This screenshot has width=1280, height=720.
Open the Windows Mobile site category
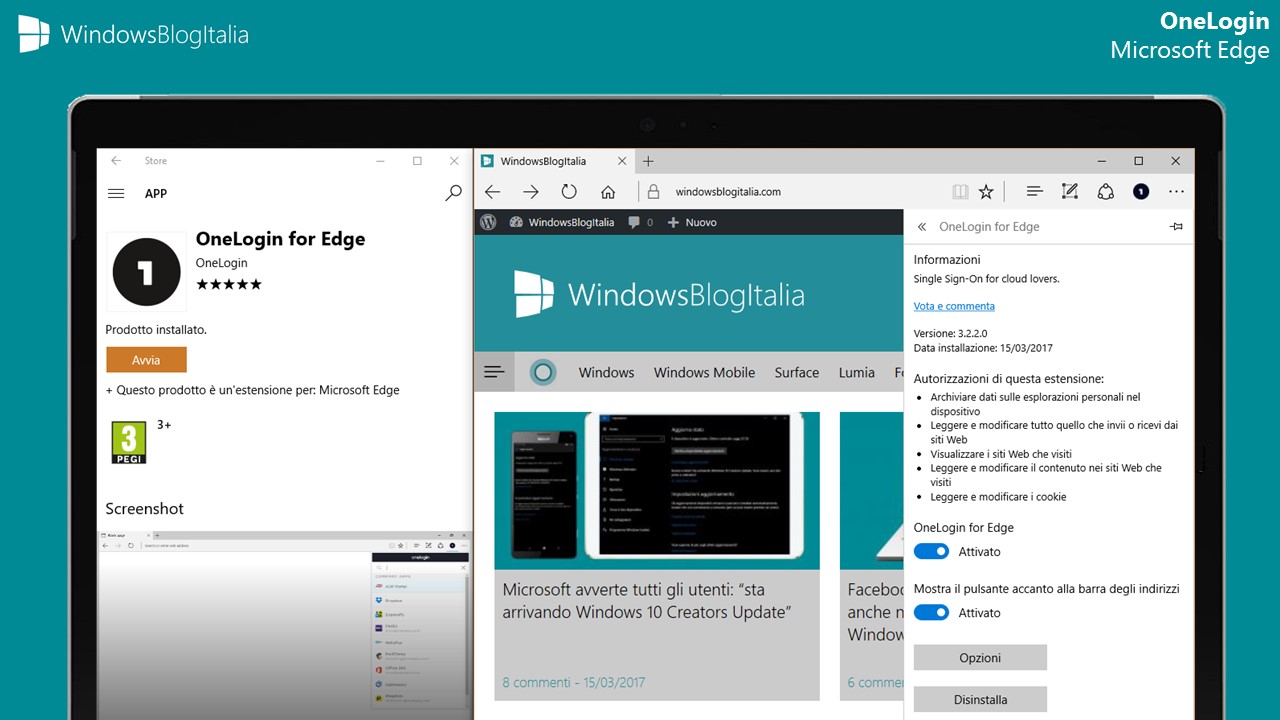704,372
